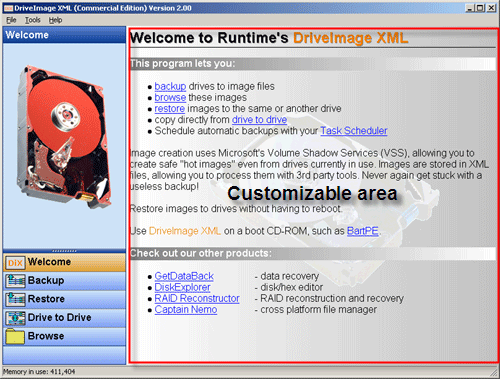The width and height of the screenshot is (500, 379).
Task: Visit the DiskExplorer product link
Action: [x=182, y=287]
